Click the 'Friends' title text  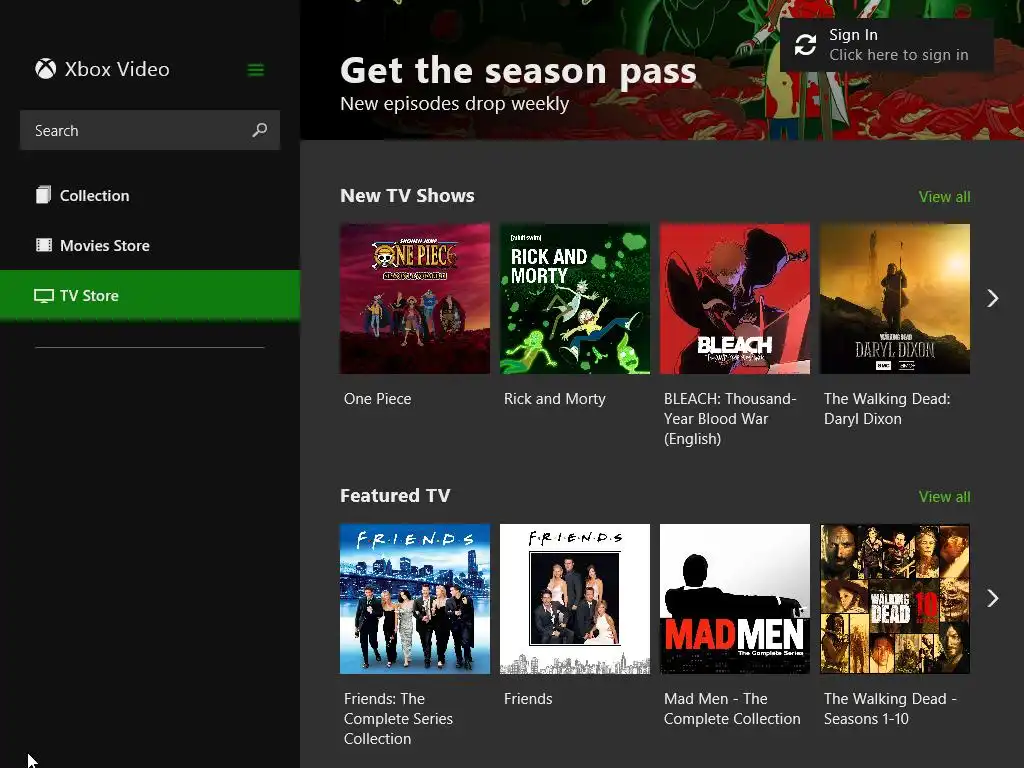coord(528,699)
